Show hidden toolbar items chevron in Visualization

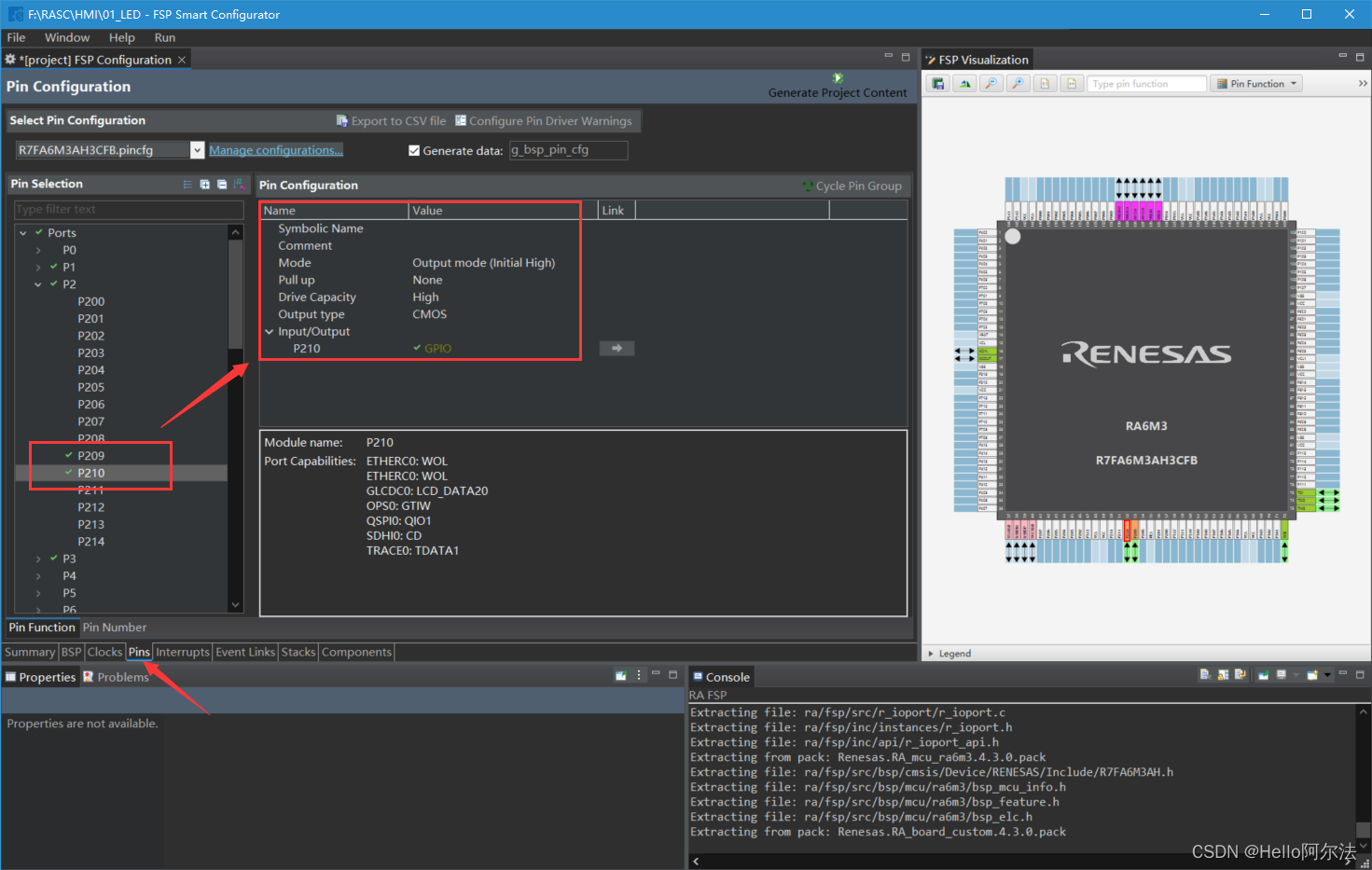point(1363,84)
